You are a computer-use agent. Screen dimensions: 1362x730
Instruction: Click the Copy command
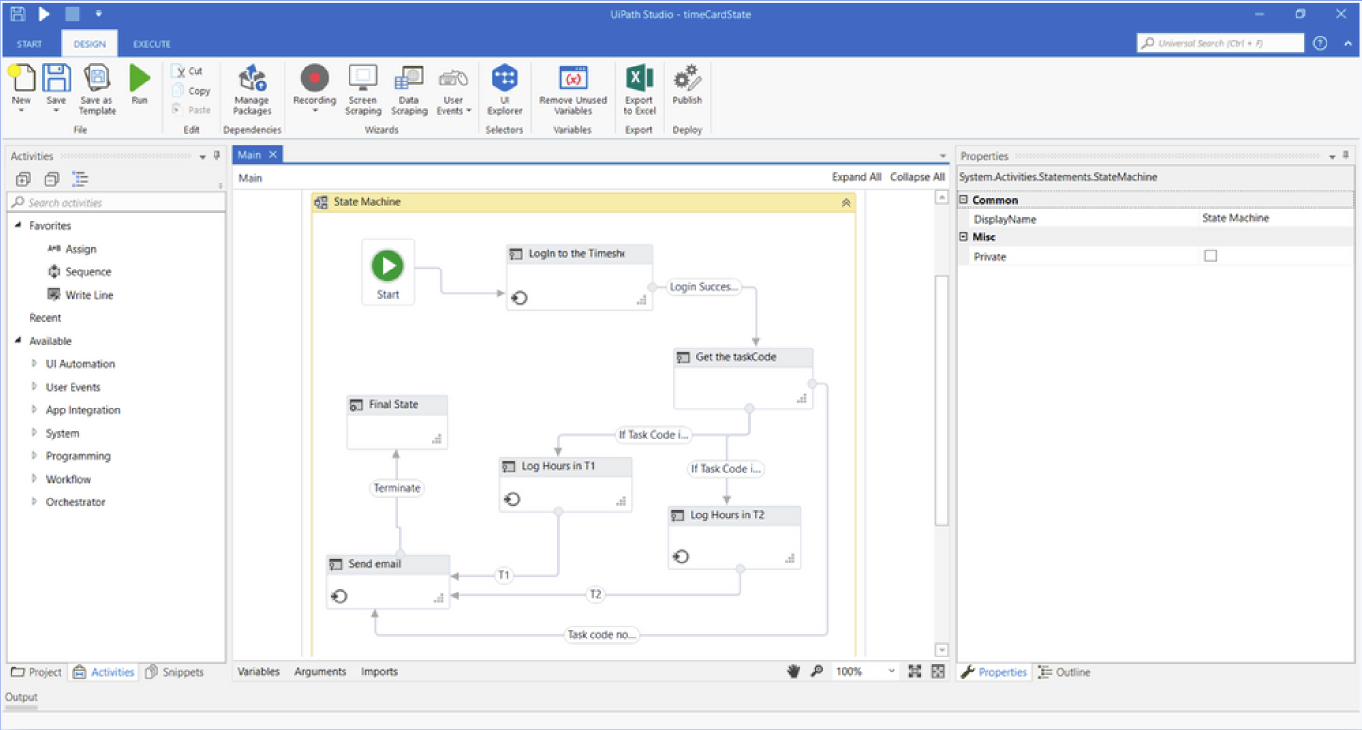click(x=190, y=91)
